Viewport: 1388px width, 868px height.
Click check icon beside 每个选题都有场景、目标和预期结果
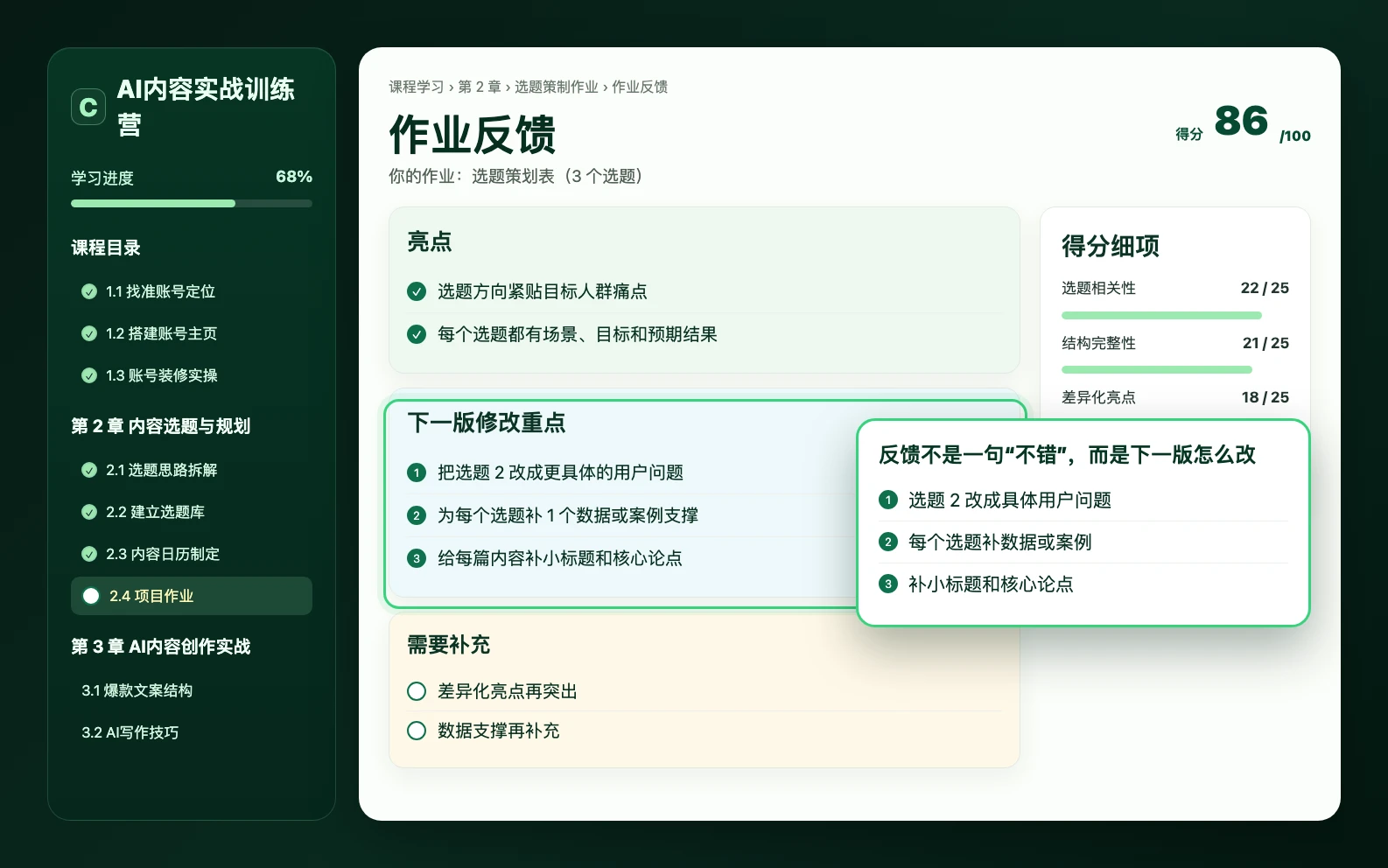[417, 334]
